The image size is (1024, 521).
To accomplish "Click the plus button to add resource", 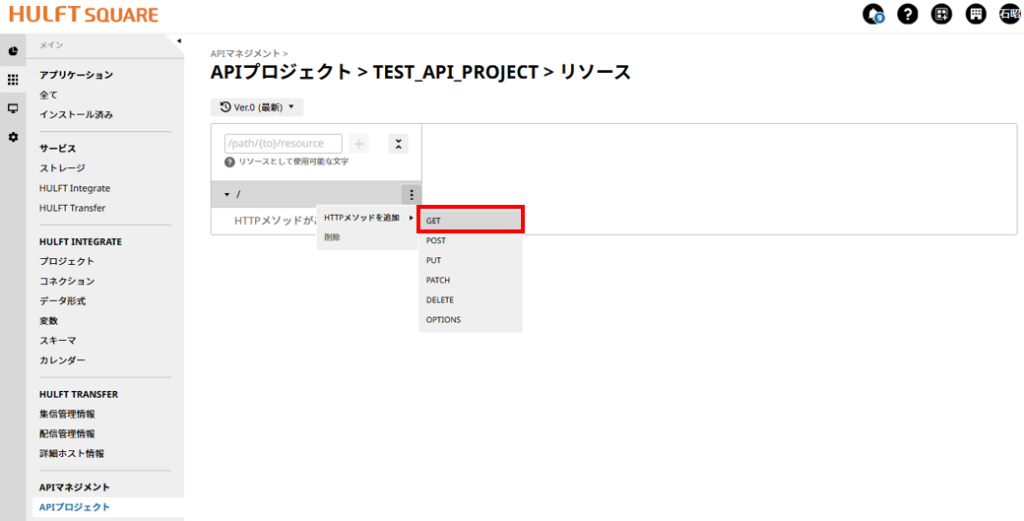I will tap(359, 144).
